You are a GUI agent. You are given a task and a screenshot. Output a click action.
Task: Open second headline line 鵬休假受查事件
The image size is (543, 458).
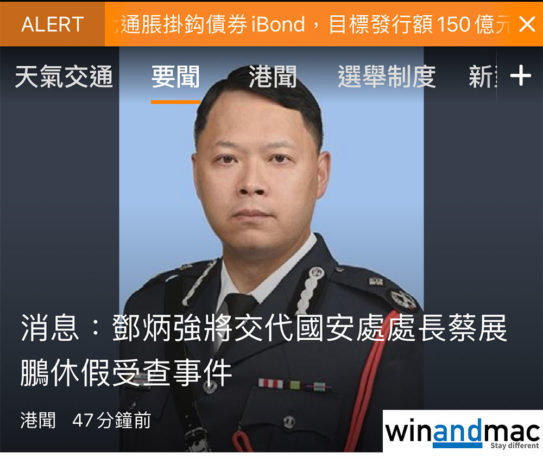(x=125, y=372)
